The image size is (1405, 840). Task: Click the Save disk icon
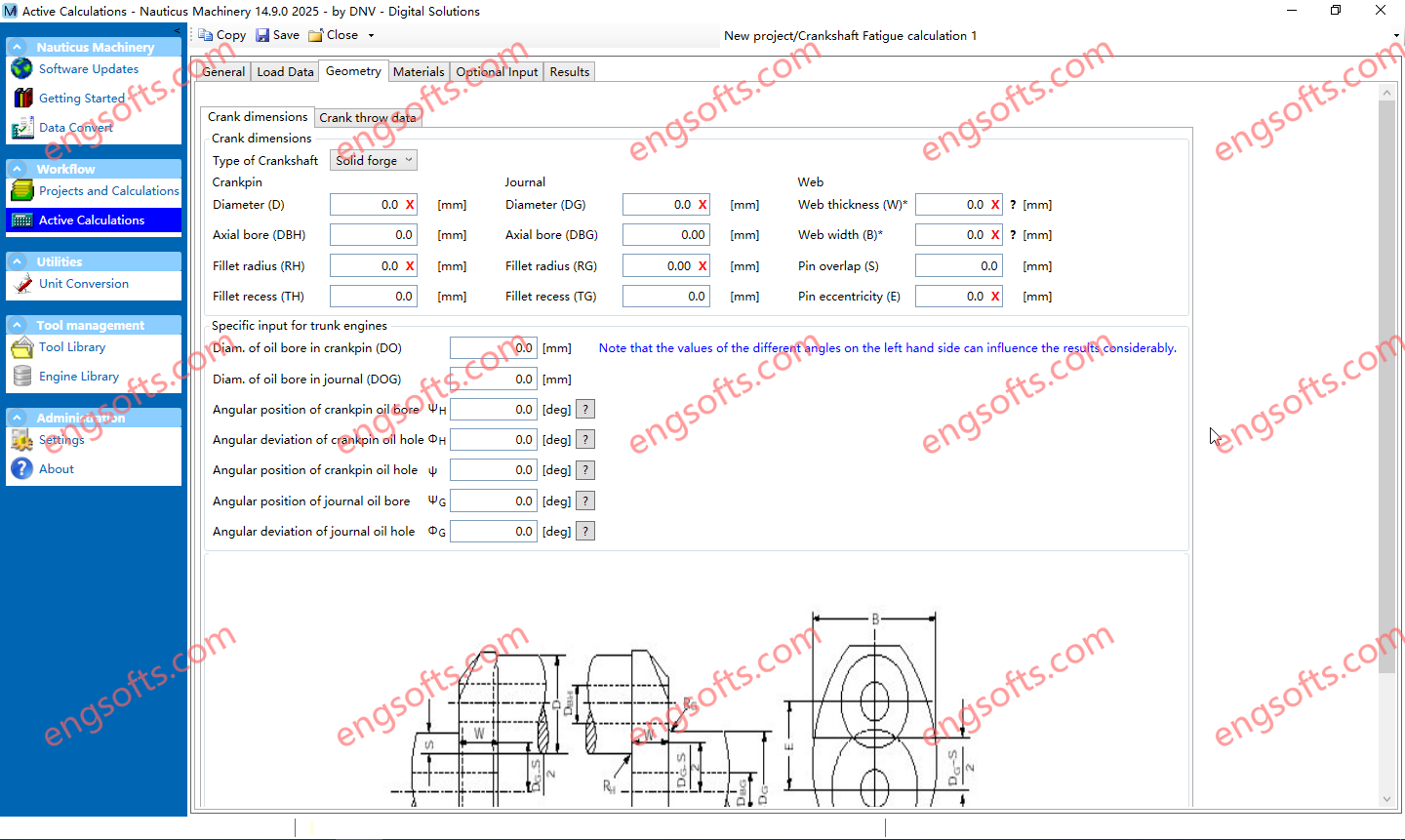point(262,35)
